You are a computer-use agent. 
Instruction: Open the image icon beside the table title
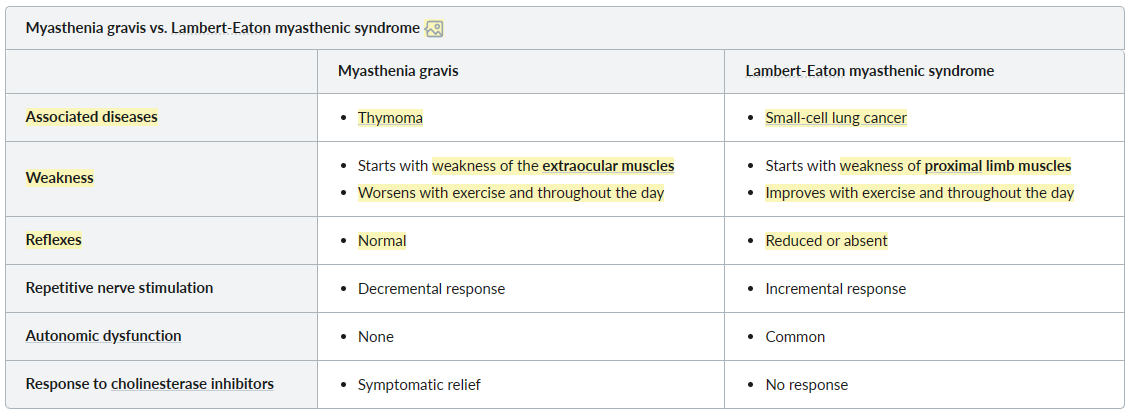click(434, 29)
